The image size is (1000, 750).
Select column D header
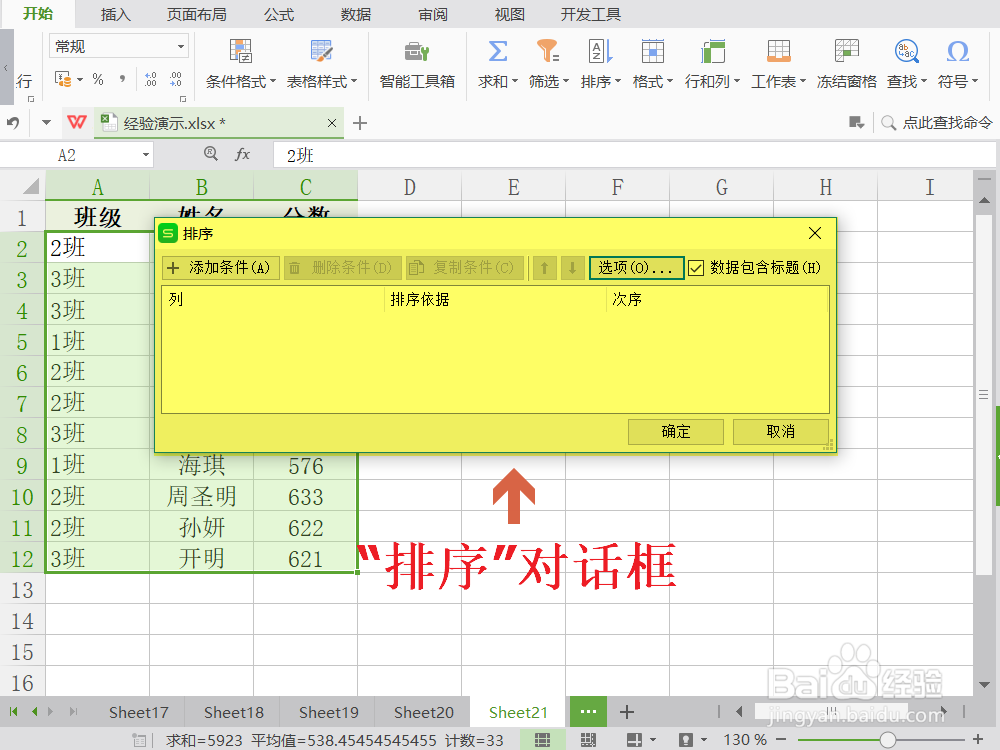pos(409,187)
